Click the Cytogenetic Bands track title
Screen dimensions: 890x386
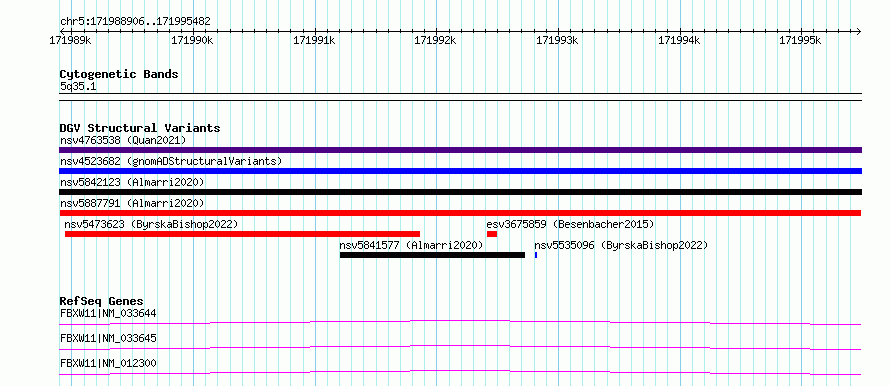[119, 74]
